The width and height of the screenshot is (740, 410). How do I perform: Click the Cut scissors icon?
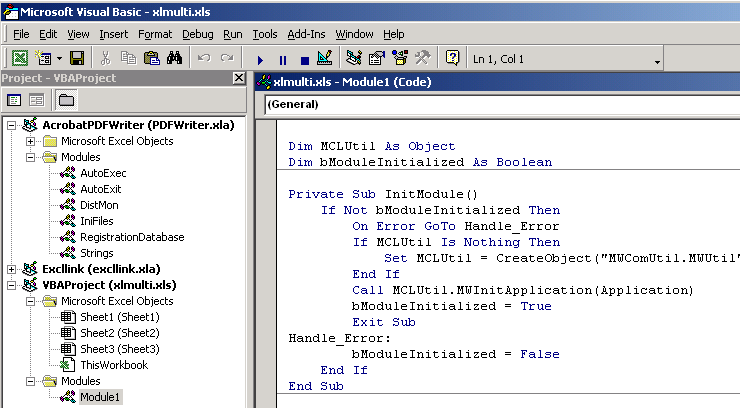click(x=106, y=59)
